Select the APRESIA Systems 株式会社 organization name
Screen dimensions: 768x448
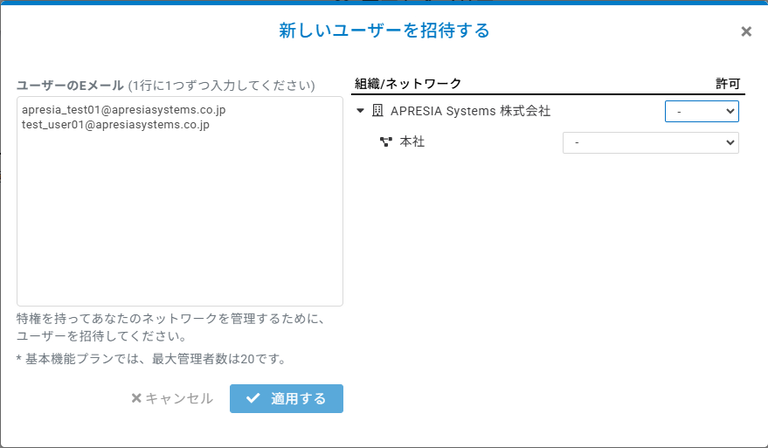click(x=470, y=111)
